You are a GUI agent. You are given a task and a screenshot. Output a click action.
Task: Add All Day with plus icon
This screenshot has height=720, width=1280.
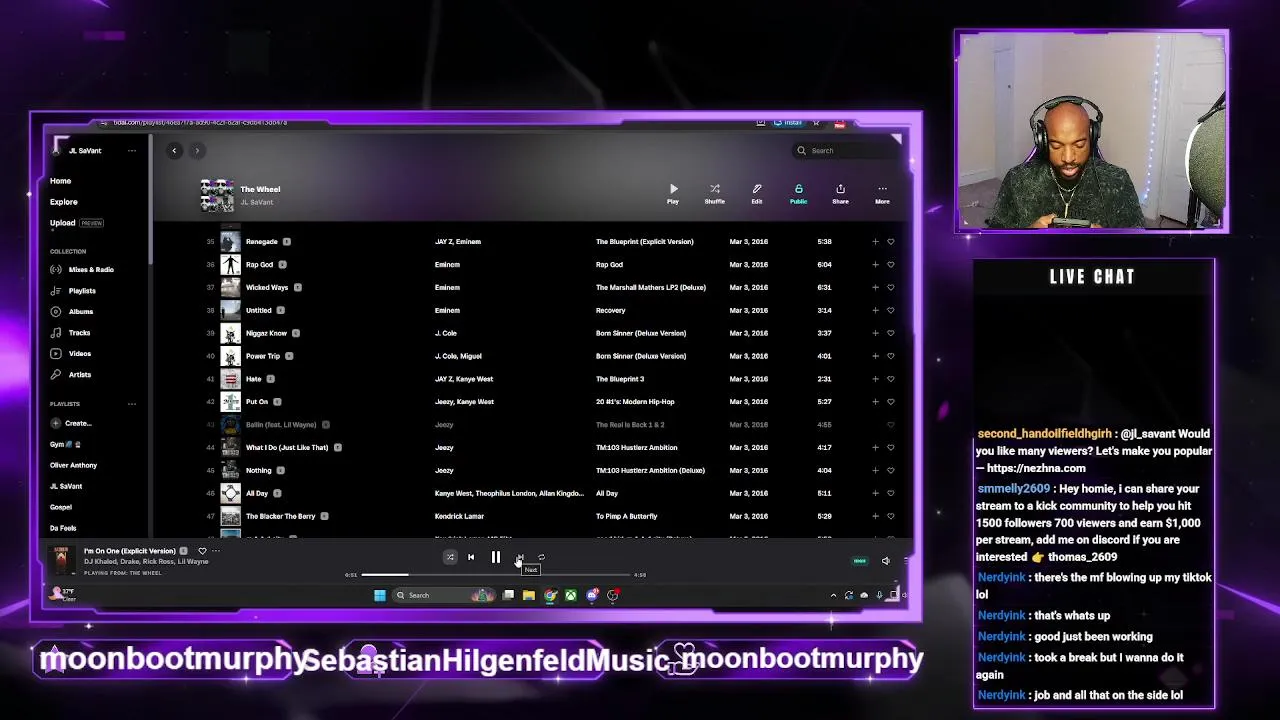(x=875, y=493)
